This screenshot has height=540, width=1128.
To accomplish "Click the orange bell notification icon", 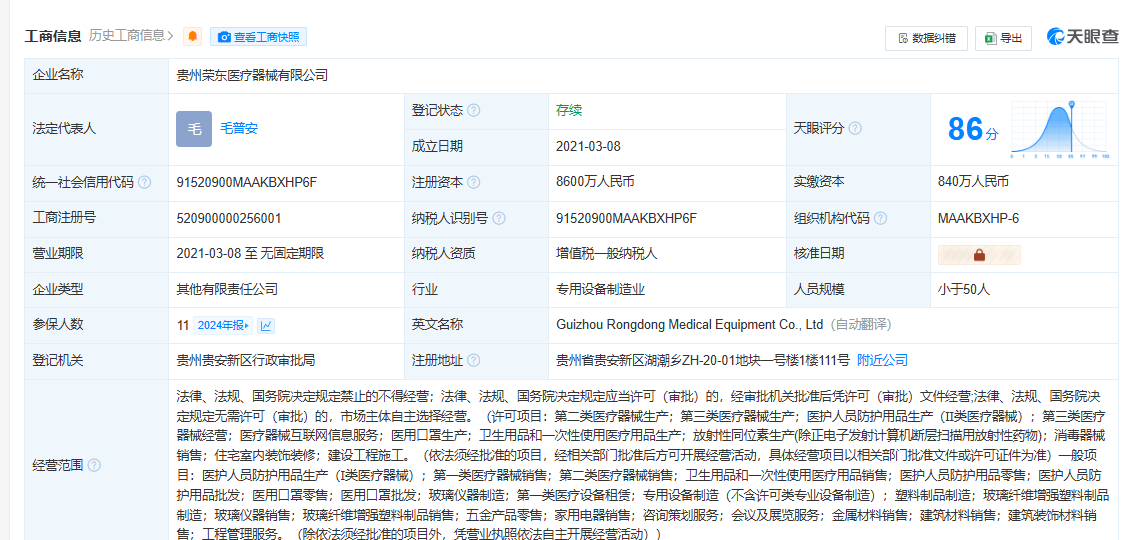I will [x=192, y=37].
